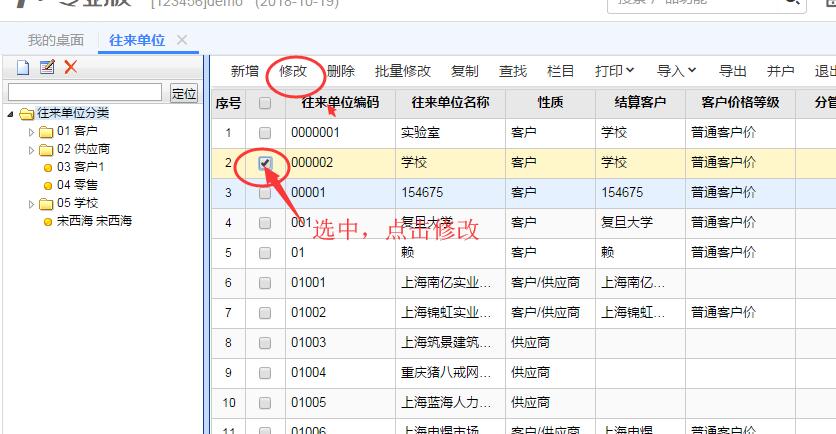836x434 pixels.
Task: Open the 导入 dropdown menu
Action: (676, 71)
